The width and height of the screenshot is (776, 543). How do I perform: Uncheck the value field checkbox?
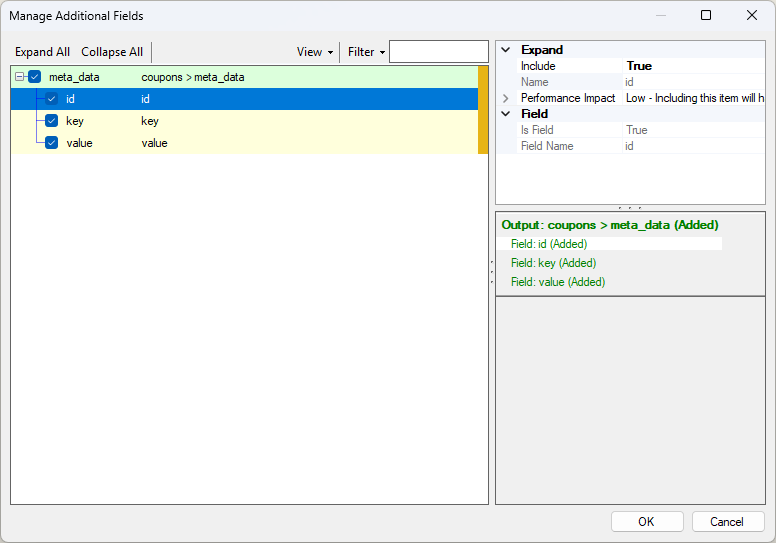(51, 143)
